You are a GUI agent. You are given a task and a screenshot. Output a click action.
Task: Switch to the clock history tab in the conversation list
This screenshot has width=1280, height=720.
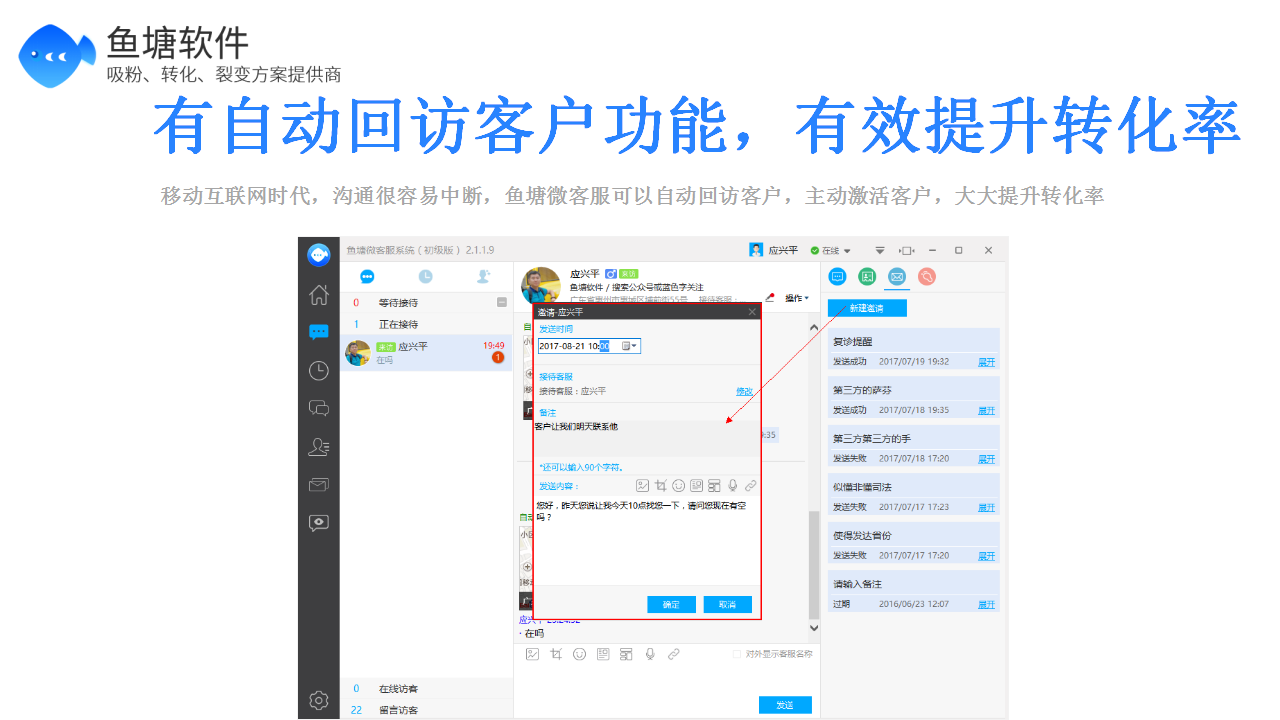point(426,277)
